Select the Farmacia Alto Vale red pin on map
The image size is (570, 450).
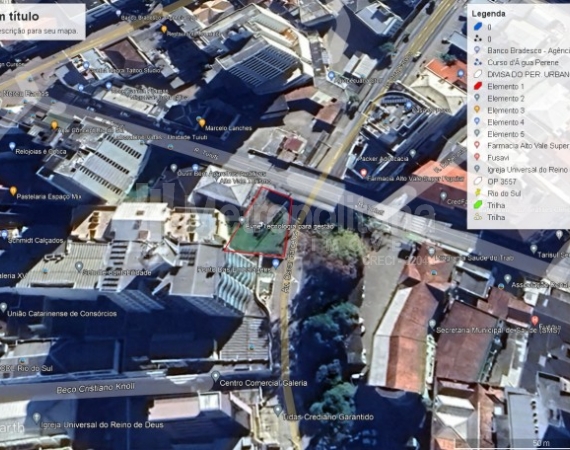pos(363,173)
